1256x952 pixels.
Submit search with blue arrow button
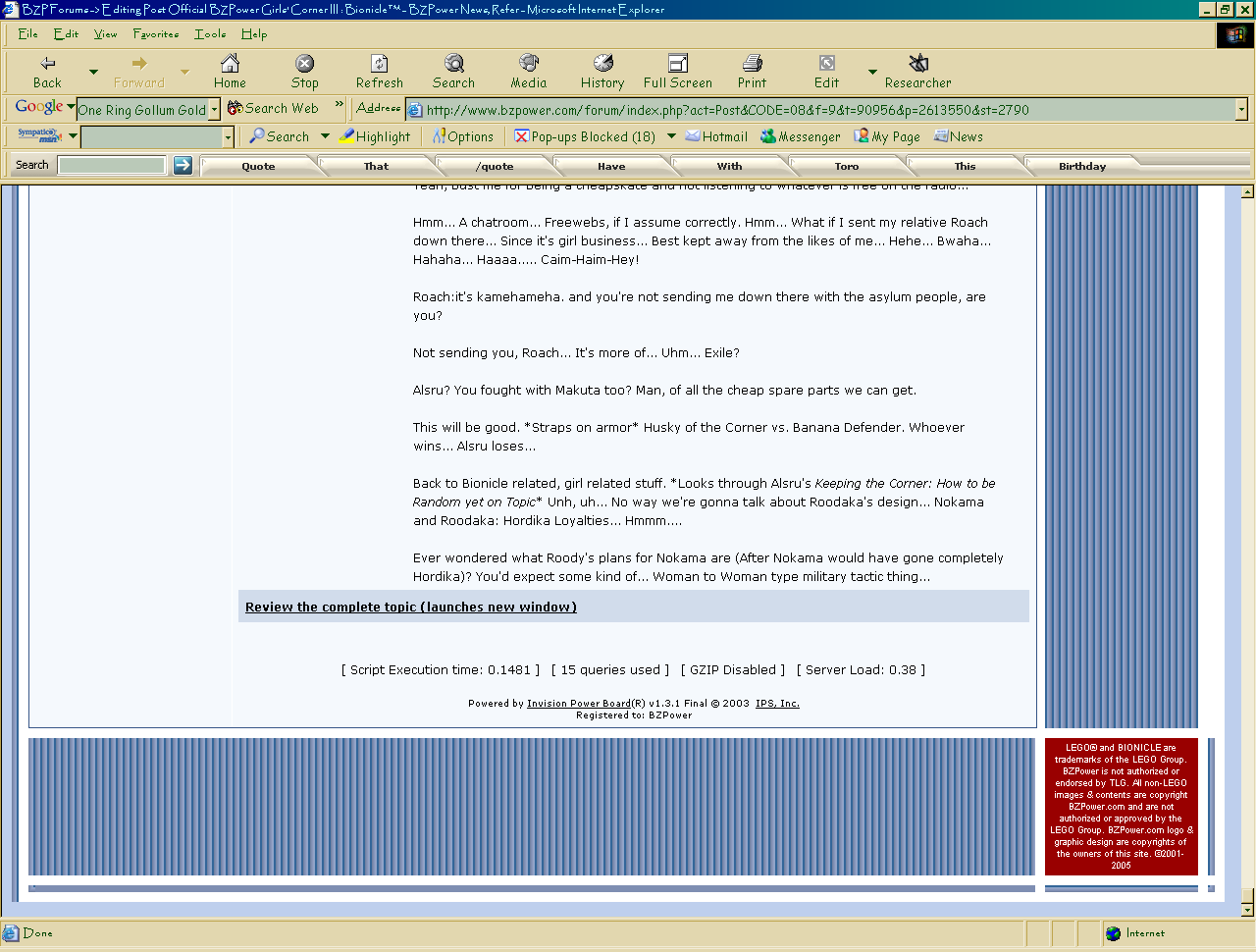pos(183,165)
